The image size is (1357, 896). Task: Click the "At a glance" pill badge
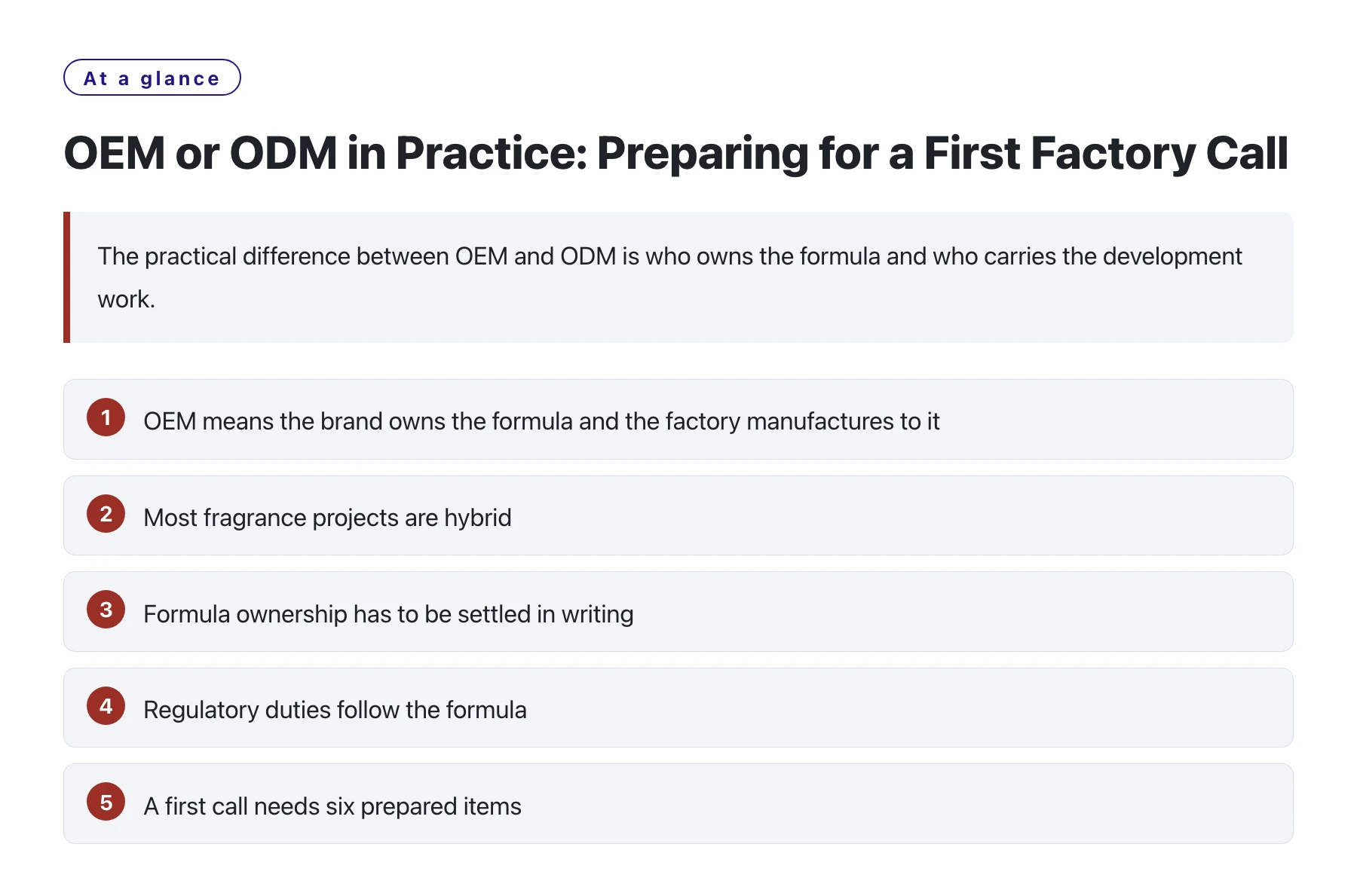coord(152,78)
